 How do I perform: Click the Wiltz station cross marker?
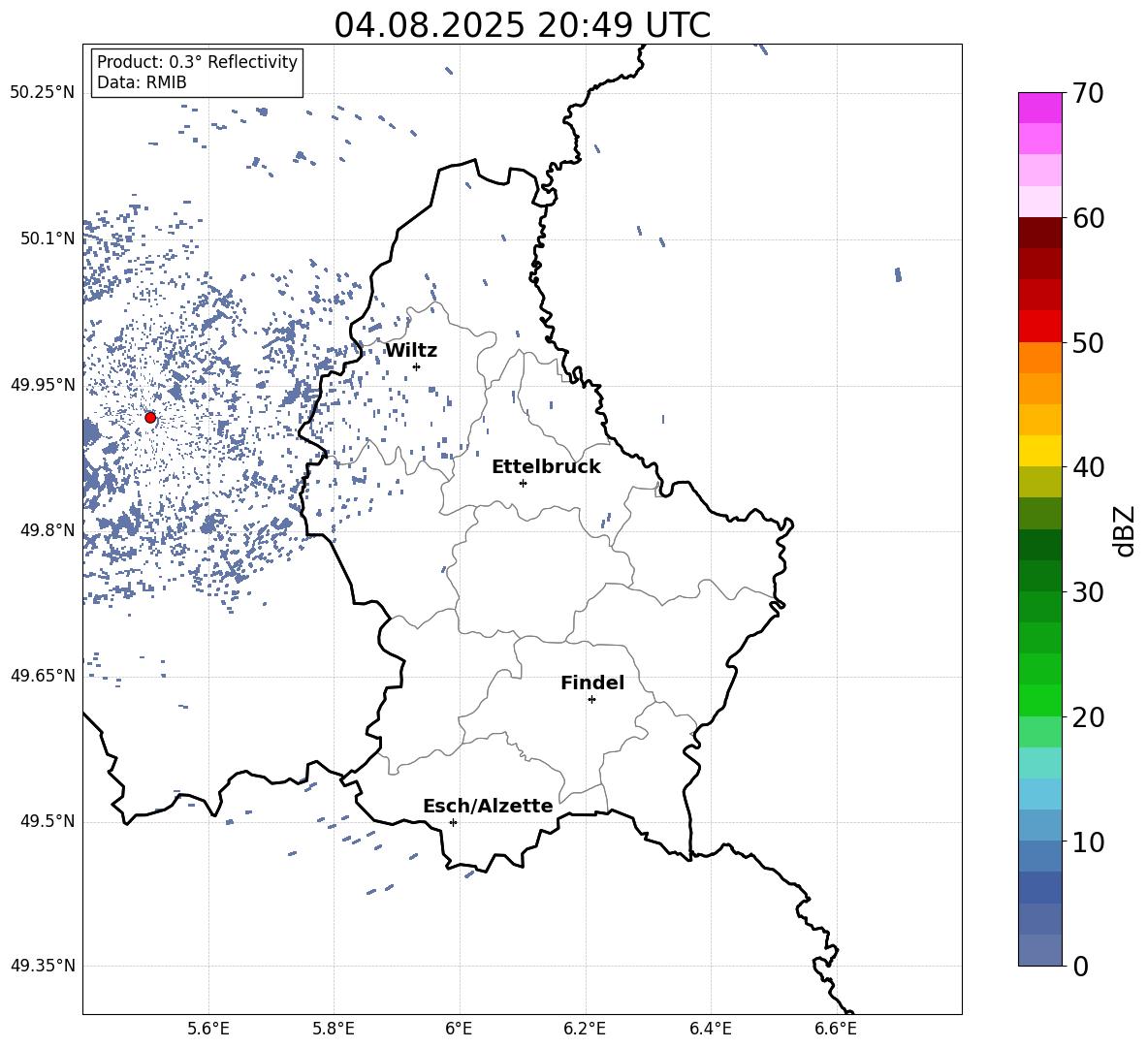click(x=416, y=366)
